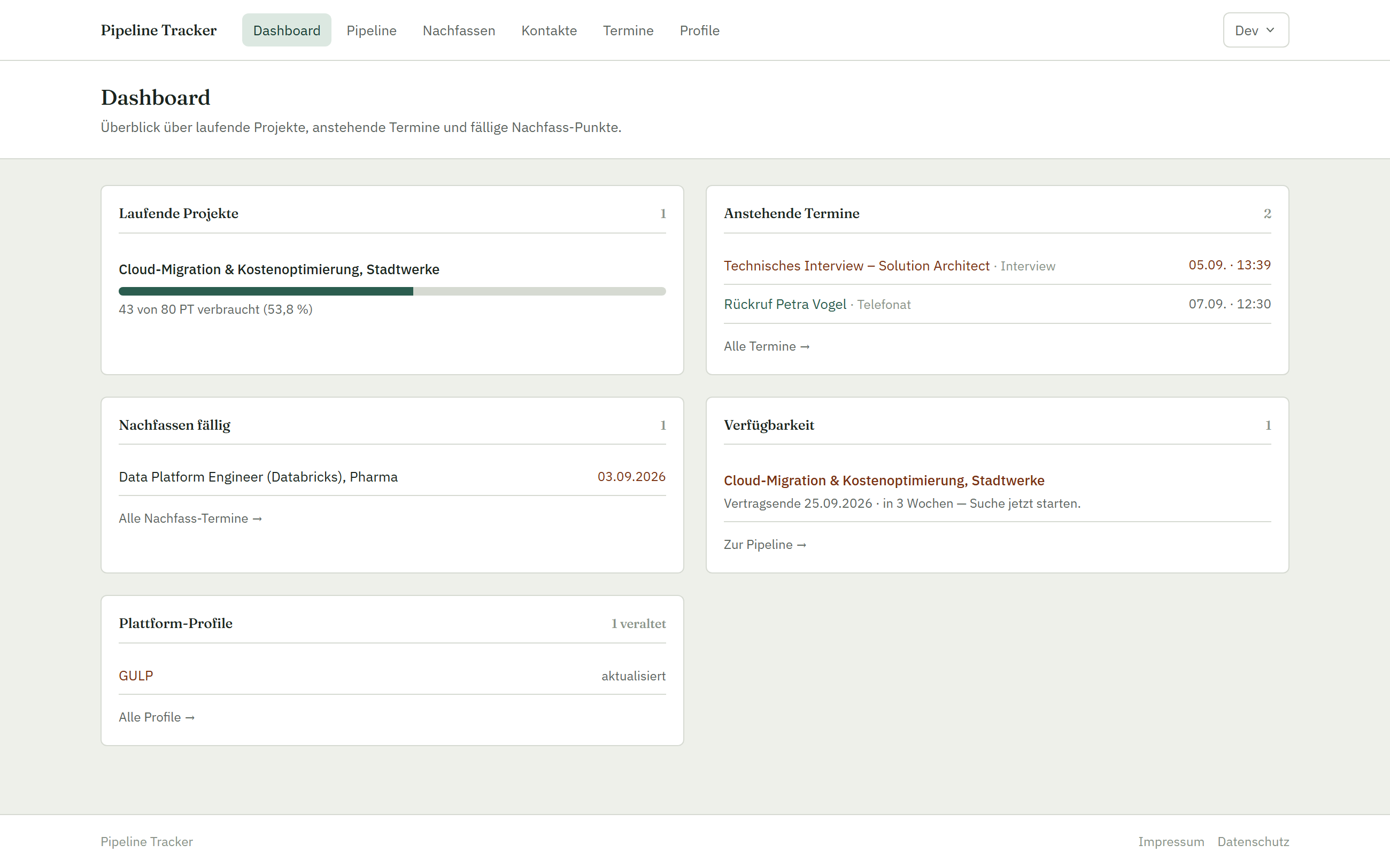
Task: Follow the Zur Pipeline link
Action: pyautogui.click(x=764, y=544)
